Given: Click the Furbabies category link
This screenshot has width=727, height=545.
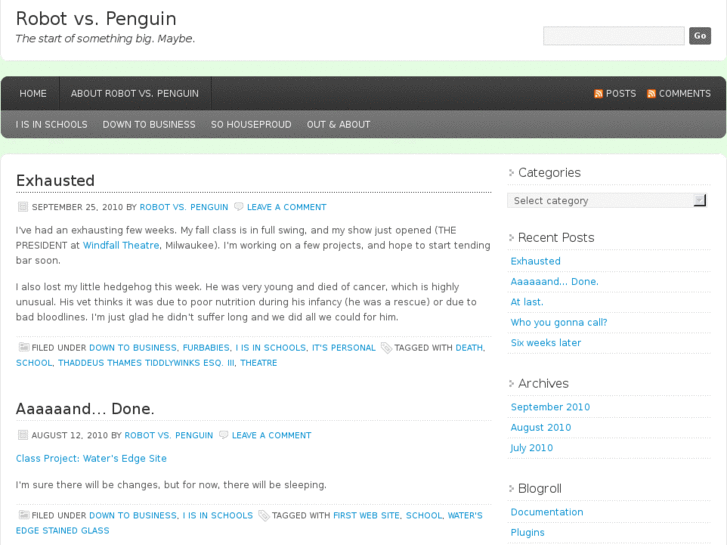Looking at the screenshot, I should pyautogui.click(x=206, y=348).
